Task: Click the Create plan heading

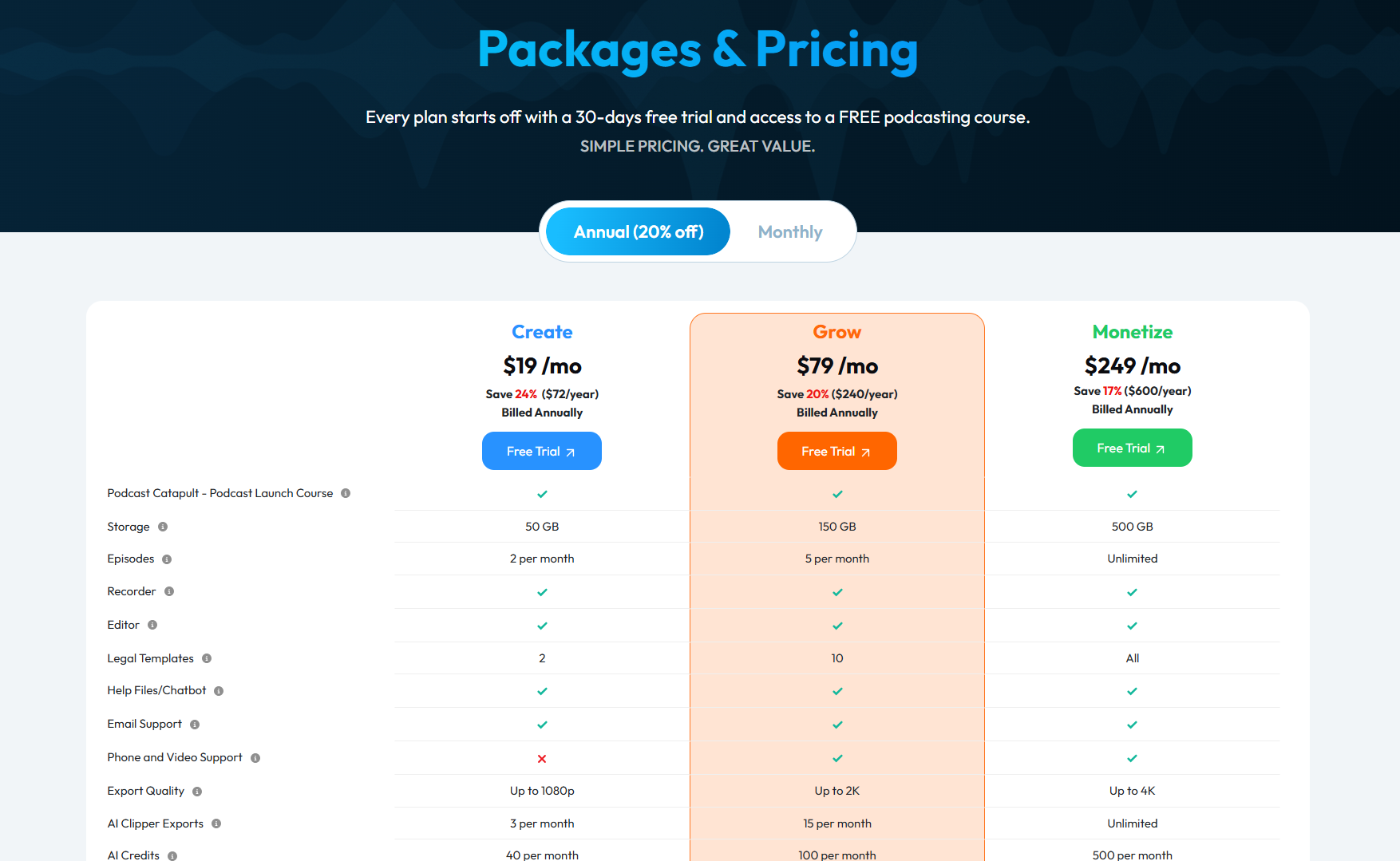Action: 542,332
